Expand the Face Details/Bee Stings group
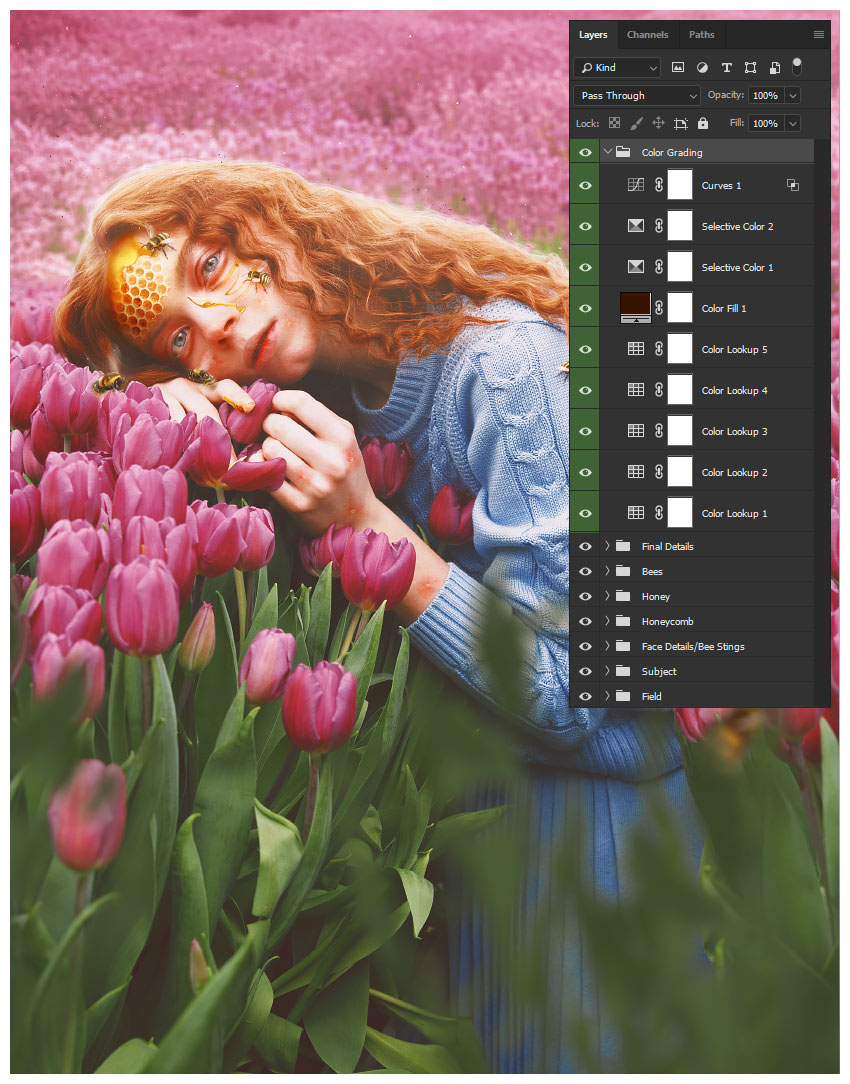 (607, 646)
